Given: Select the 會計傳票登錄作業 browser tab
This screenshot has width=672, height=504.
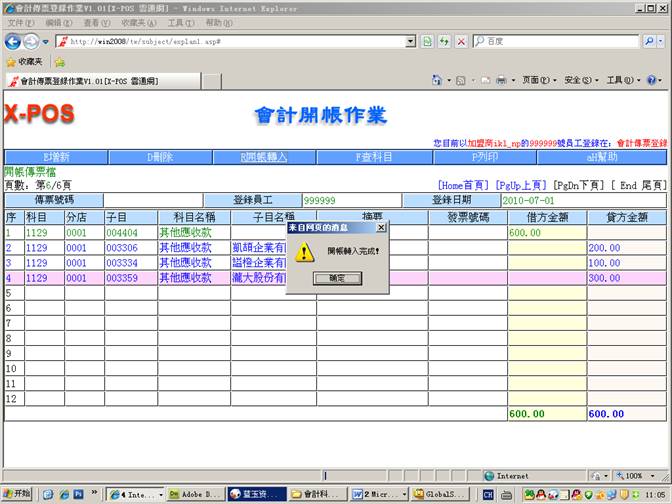Looking at the screenshot, I should click(78, 81).
